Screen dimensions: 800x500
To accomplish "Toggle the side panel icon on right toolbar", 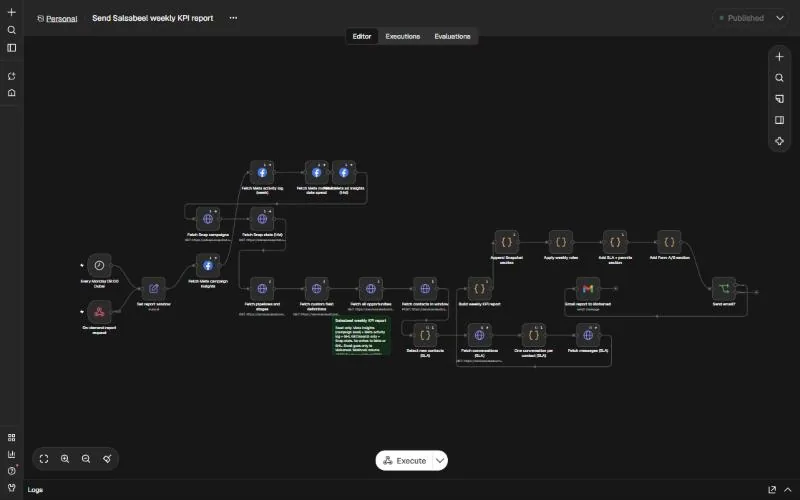I will pyautogui.click(x=779, y=120).
